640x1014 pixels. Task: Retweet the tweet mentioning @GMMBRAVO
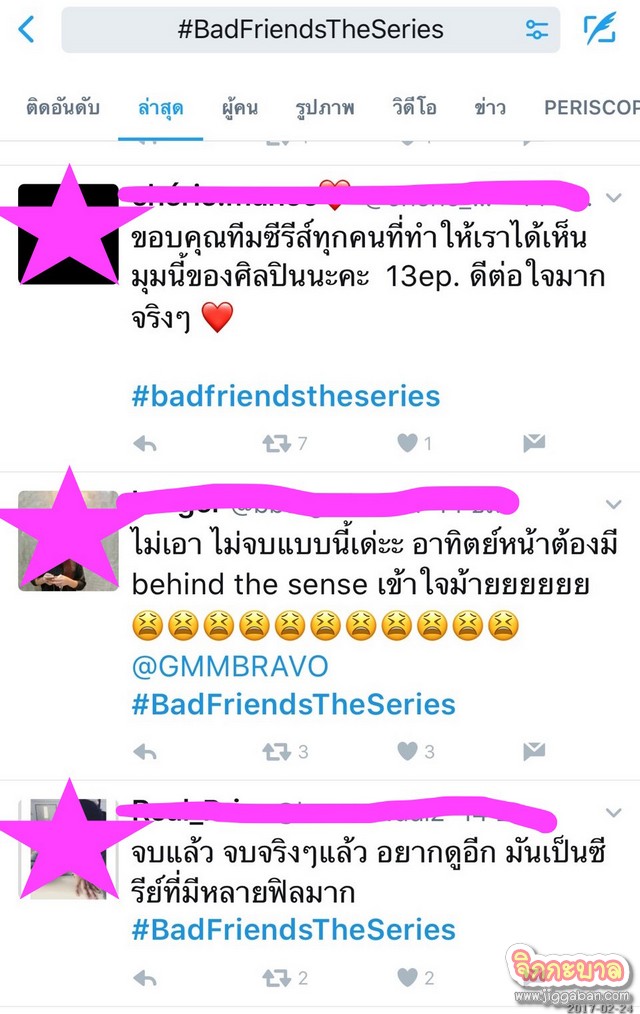[x=277, y=751]
